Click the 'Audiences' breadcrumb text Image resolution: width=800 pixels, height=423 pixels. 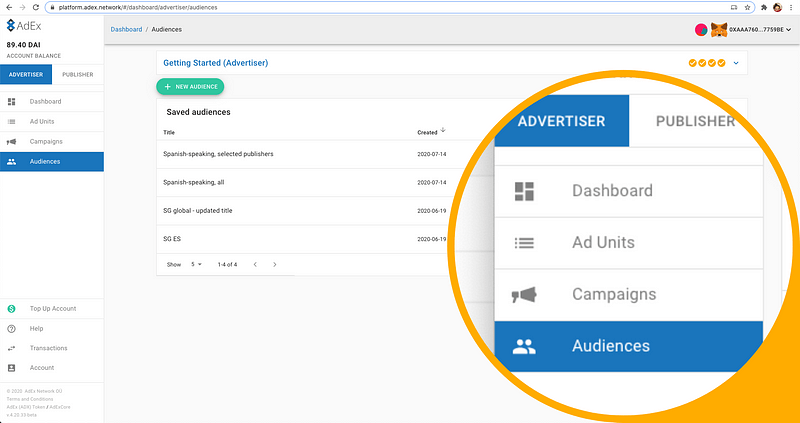166,30
